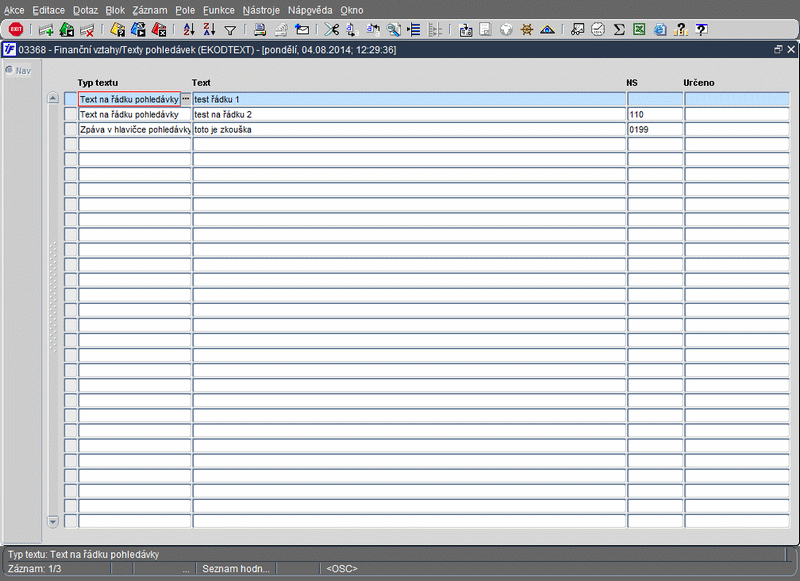Click the 'test řádku 1' text field

[x=409, y=99]
